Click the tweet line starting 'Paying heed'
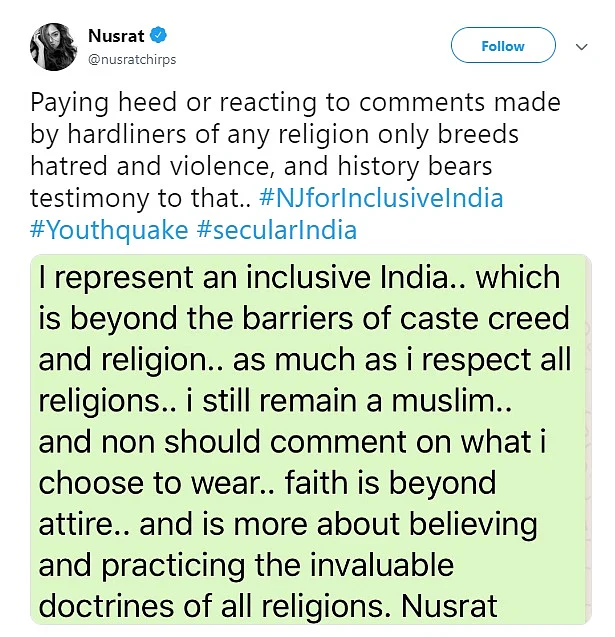 pyautogui.click(x=295, y=102)
